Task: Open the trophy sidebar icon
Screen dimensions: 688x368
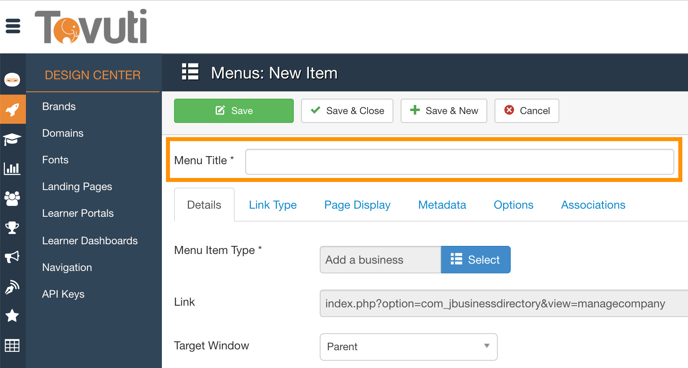Action: 12,228
